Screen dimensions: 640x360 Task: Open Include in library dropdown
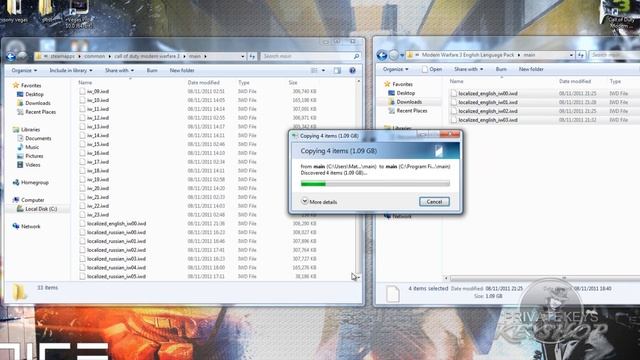tap(71, 71)
